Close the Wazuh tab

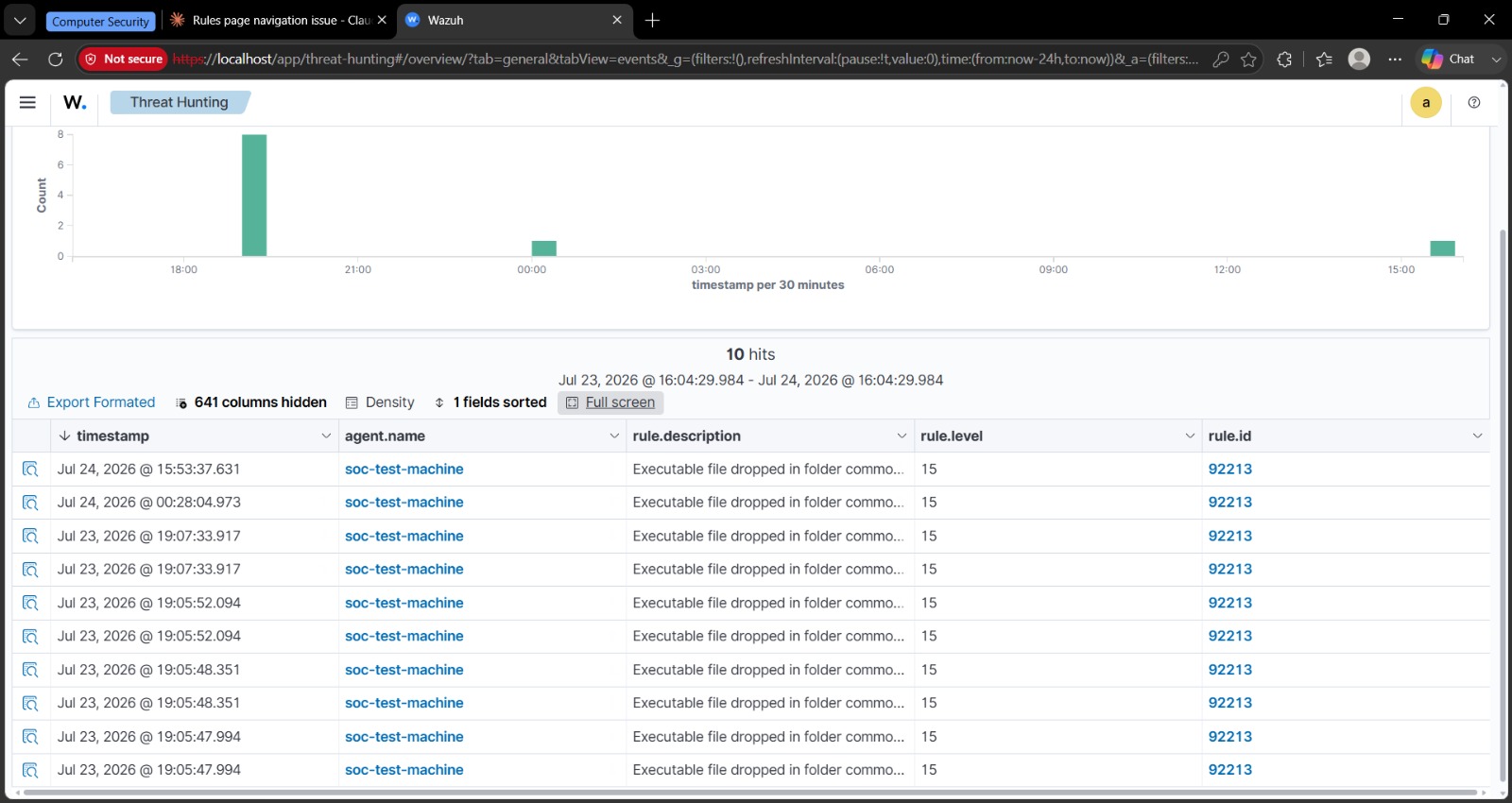[617, 20]
